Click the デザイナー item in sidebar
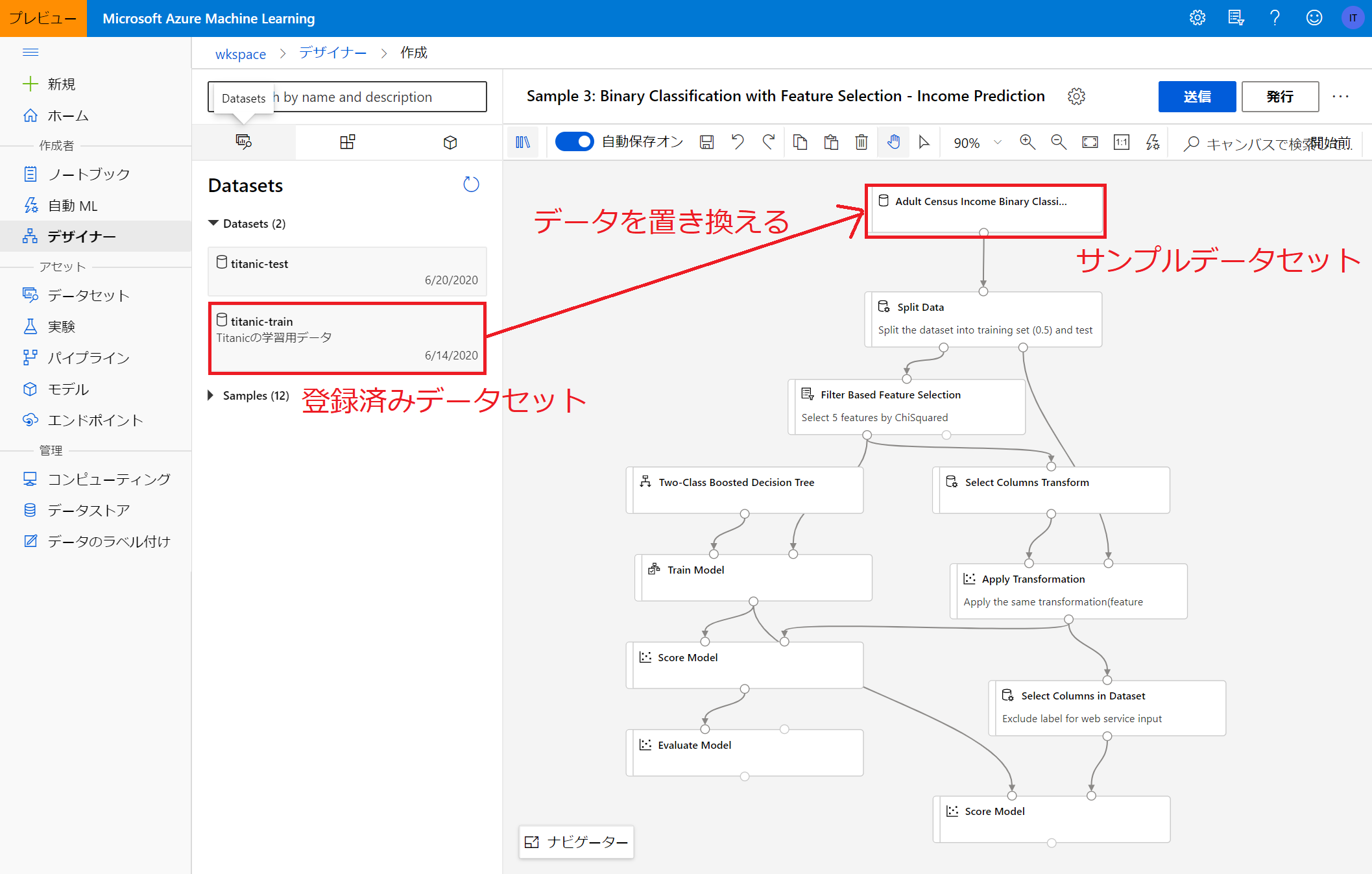The height and width of the screenshot is (874, 1372). pos(82,236)
